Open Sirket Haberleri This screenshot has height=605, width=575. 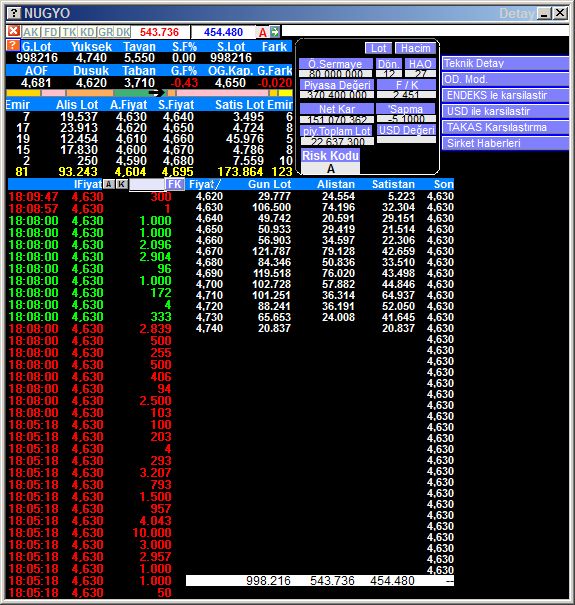click(505, 143)
